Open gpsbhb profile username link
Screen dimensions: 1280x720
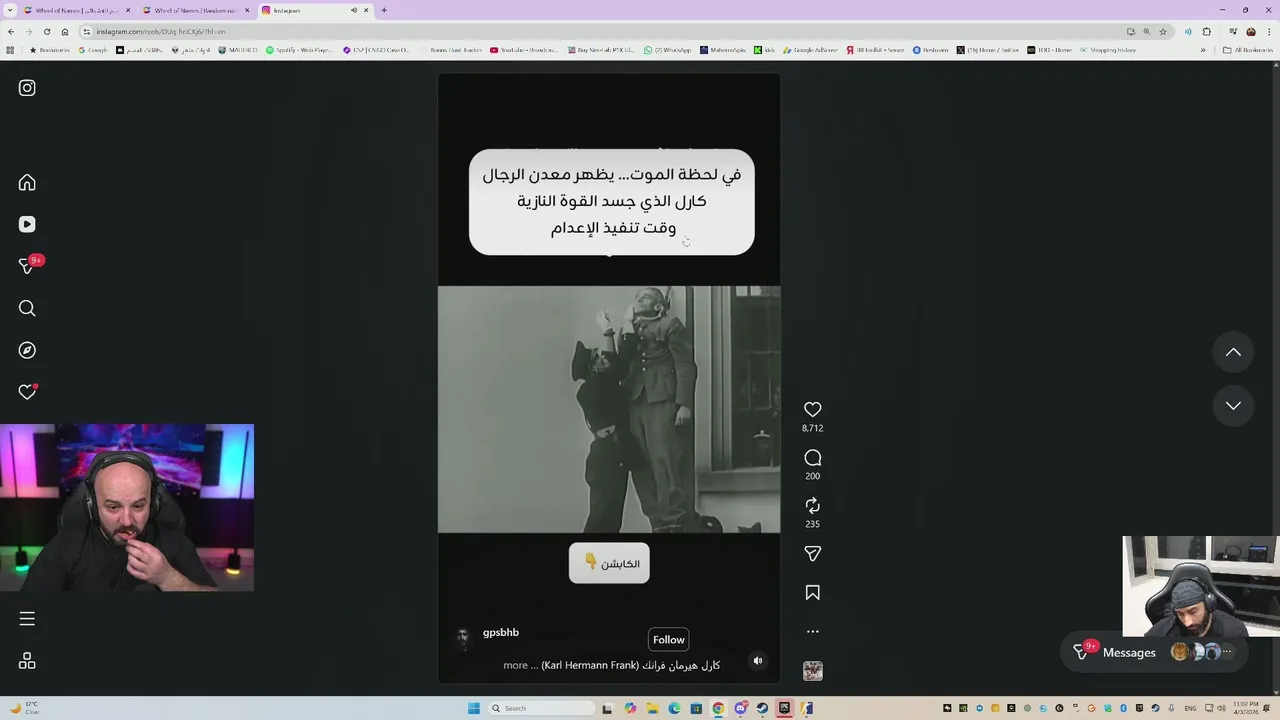click(500, 632)
